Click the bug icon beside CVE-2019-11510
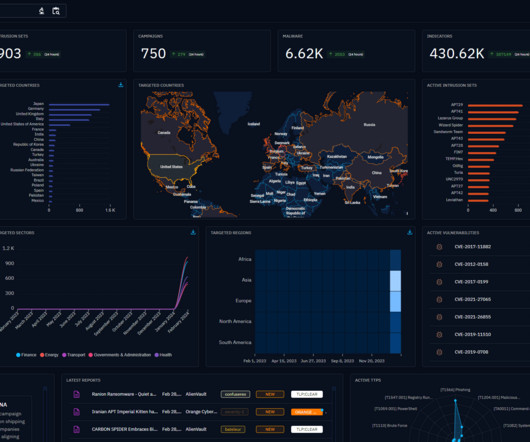Screen dimensions: 530x442 (x=439, y=335)
